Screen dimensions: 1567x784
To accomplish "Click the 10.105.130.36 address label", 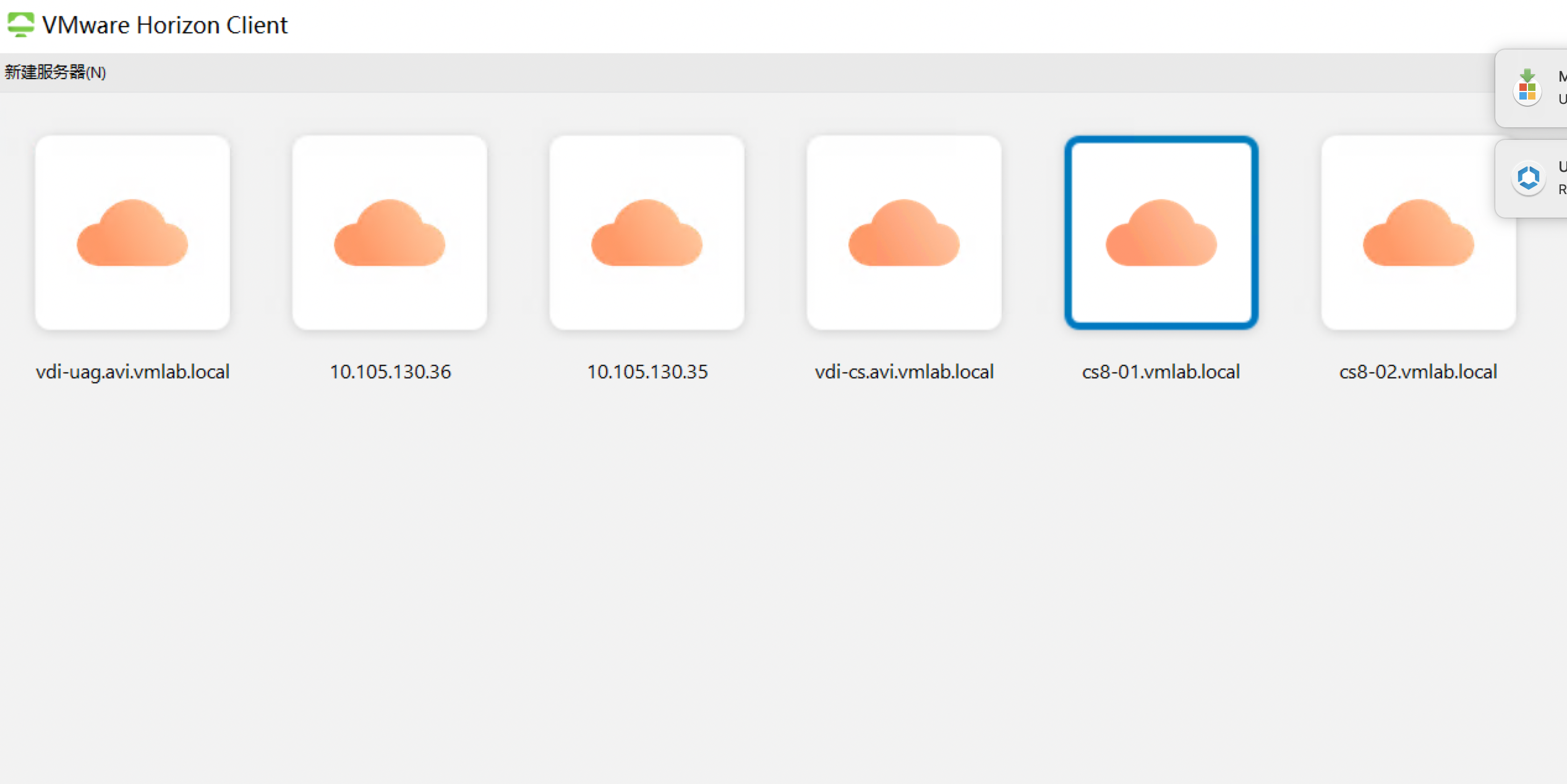I will tap(390, 372).
